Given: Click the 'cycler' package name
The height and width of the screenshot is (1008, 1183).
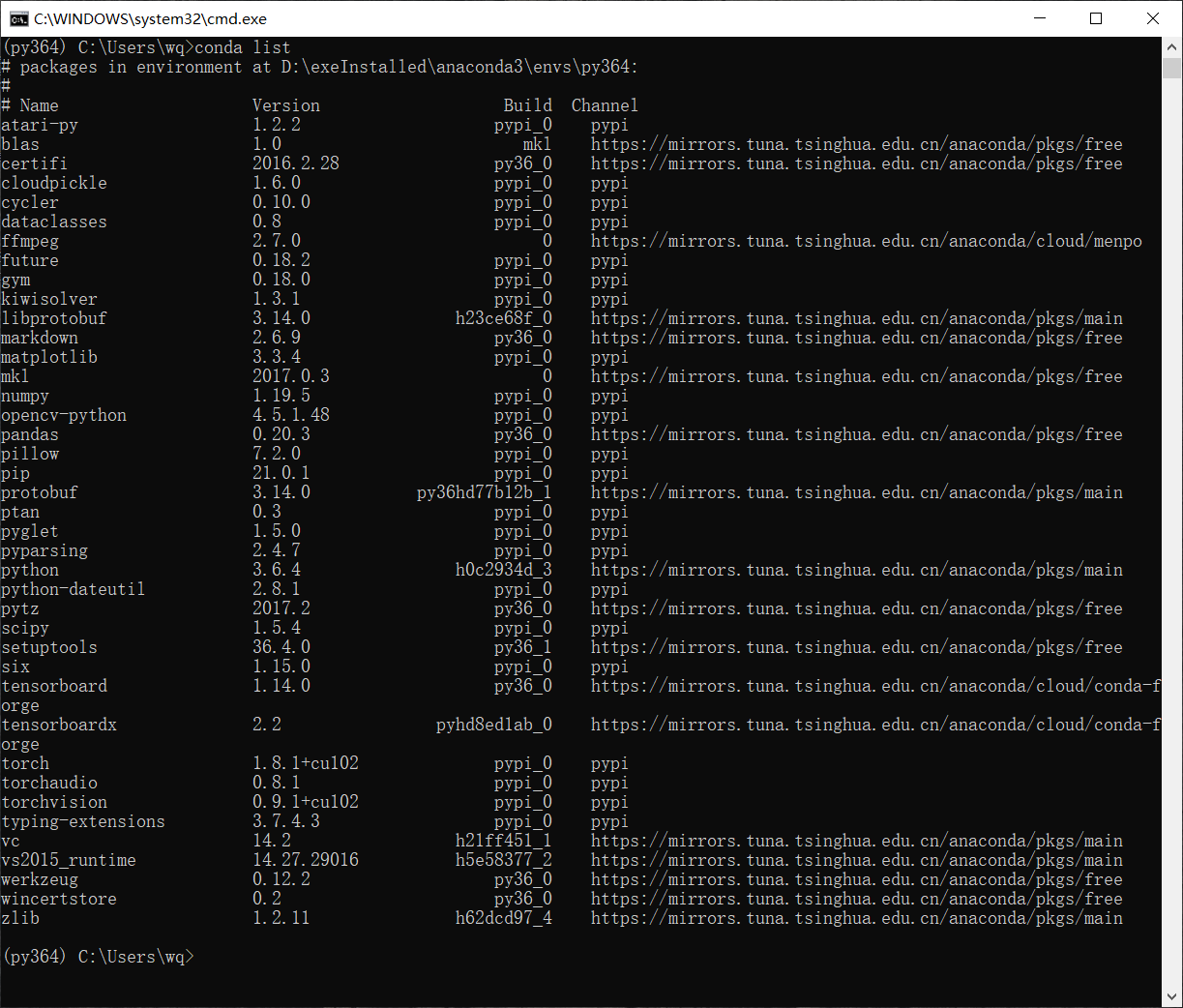Looking at the screenshot, I should [x=30, y=202].
